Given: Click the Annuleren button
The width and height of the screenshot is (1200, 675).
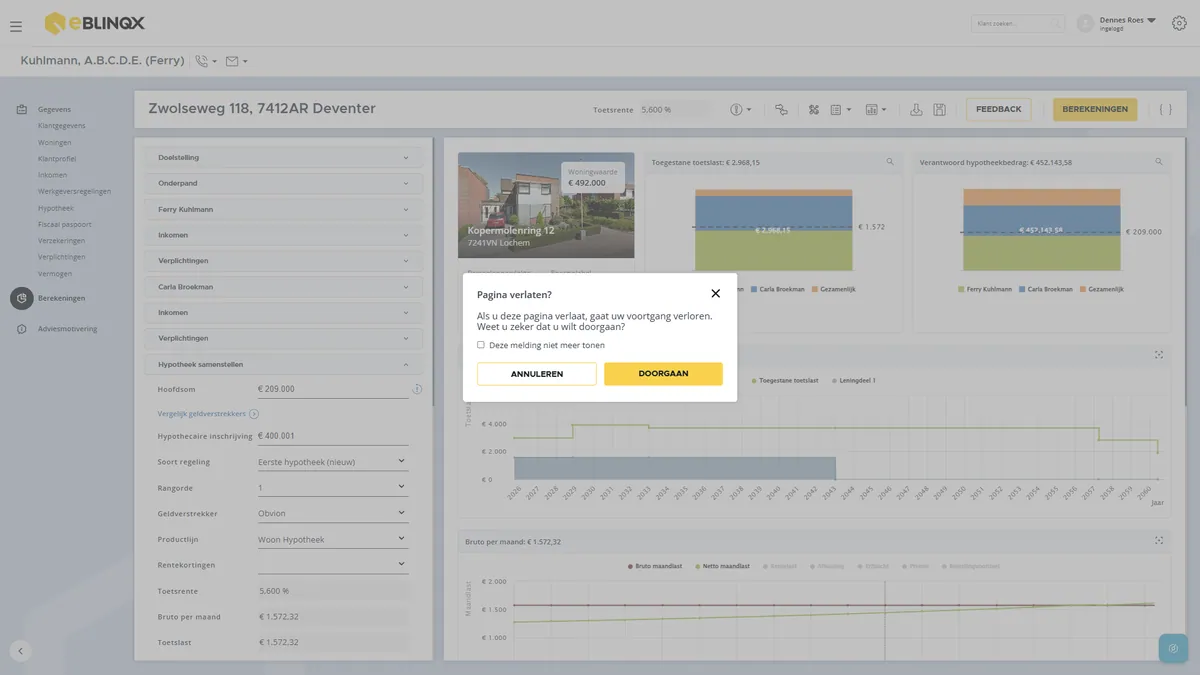Looking at the screenshot, I should point(537,374).
